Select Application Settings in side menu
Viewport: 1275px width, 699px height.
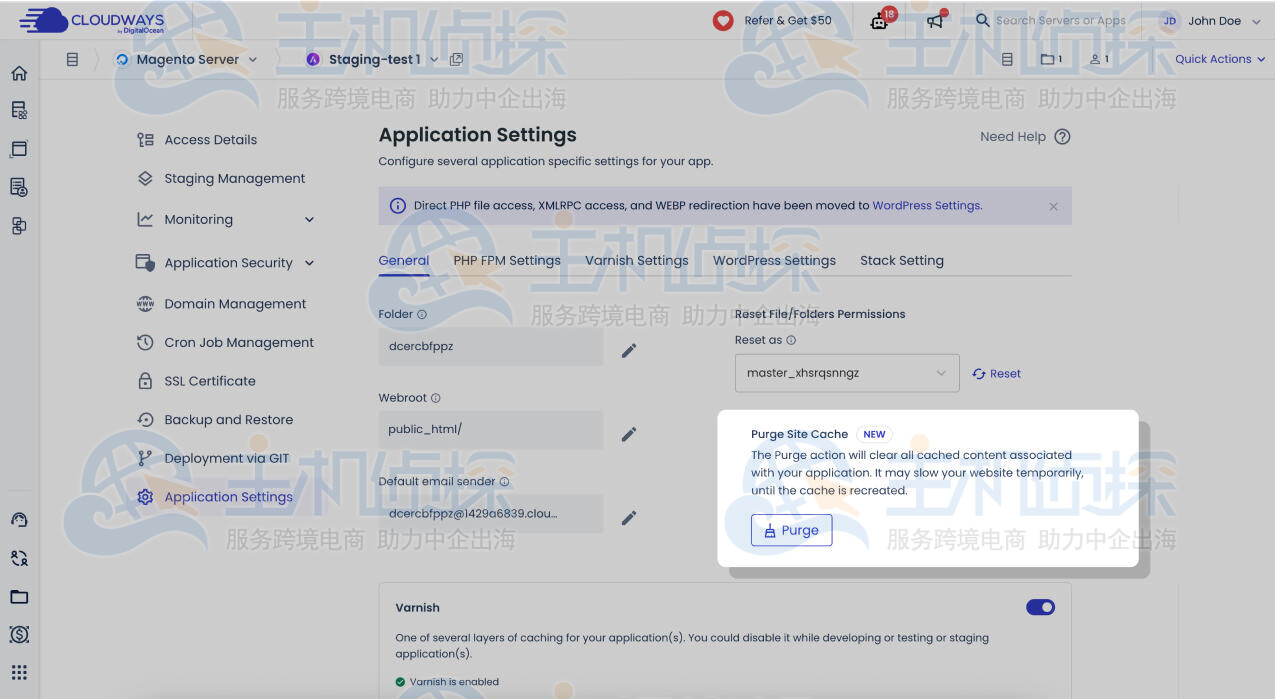point(215,497)
